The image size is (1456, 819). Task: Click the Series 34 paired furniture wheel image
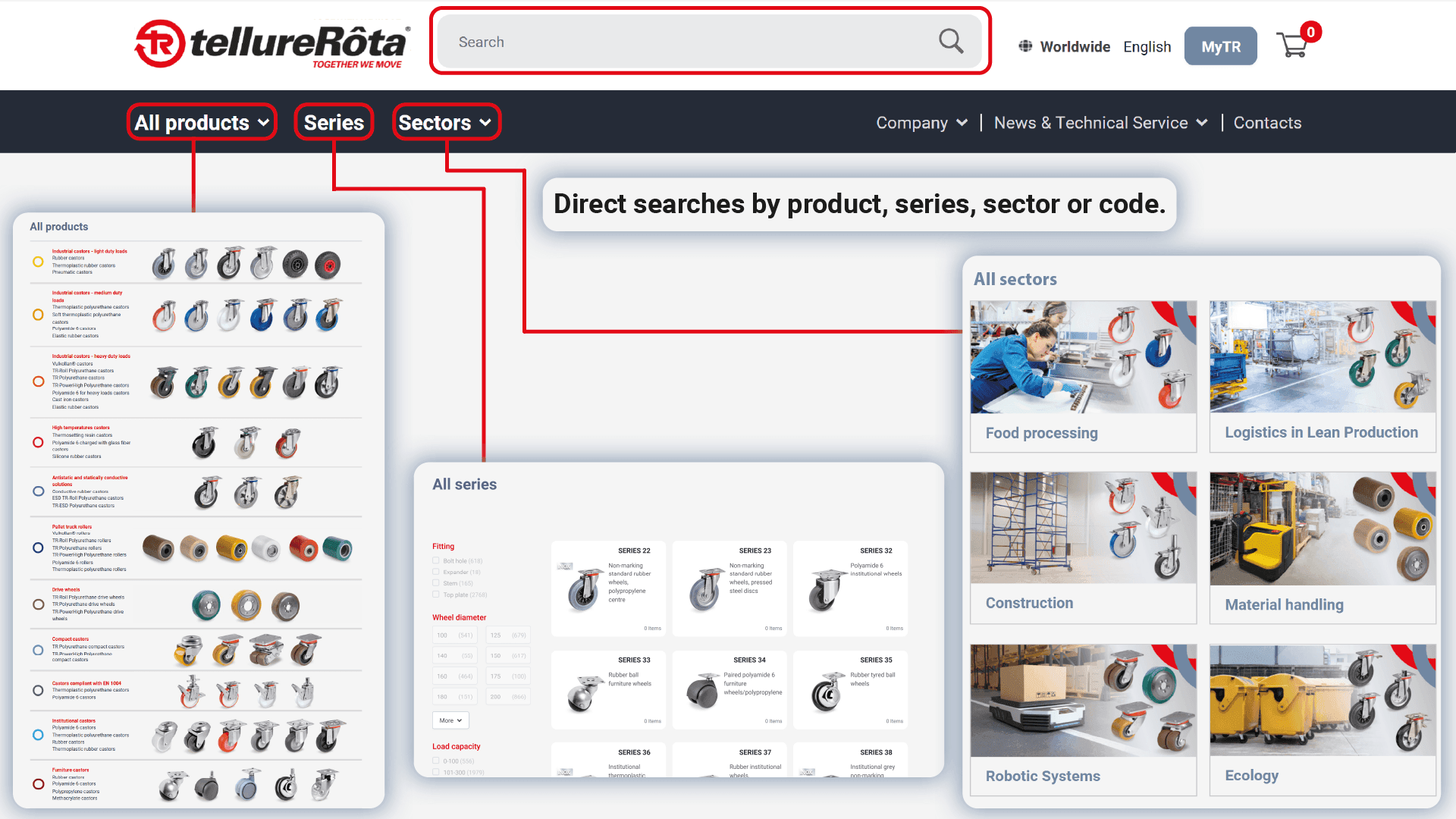tap(702, 691)
